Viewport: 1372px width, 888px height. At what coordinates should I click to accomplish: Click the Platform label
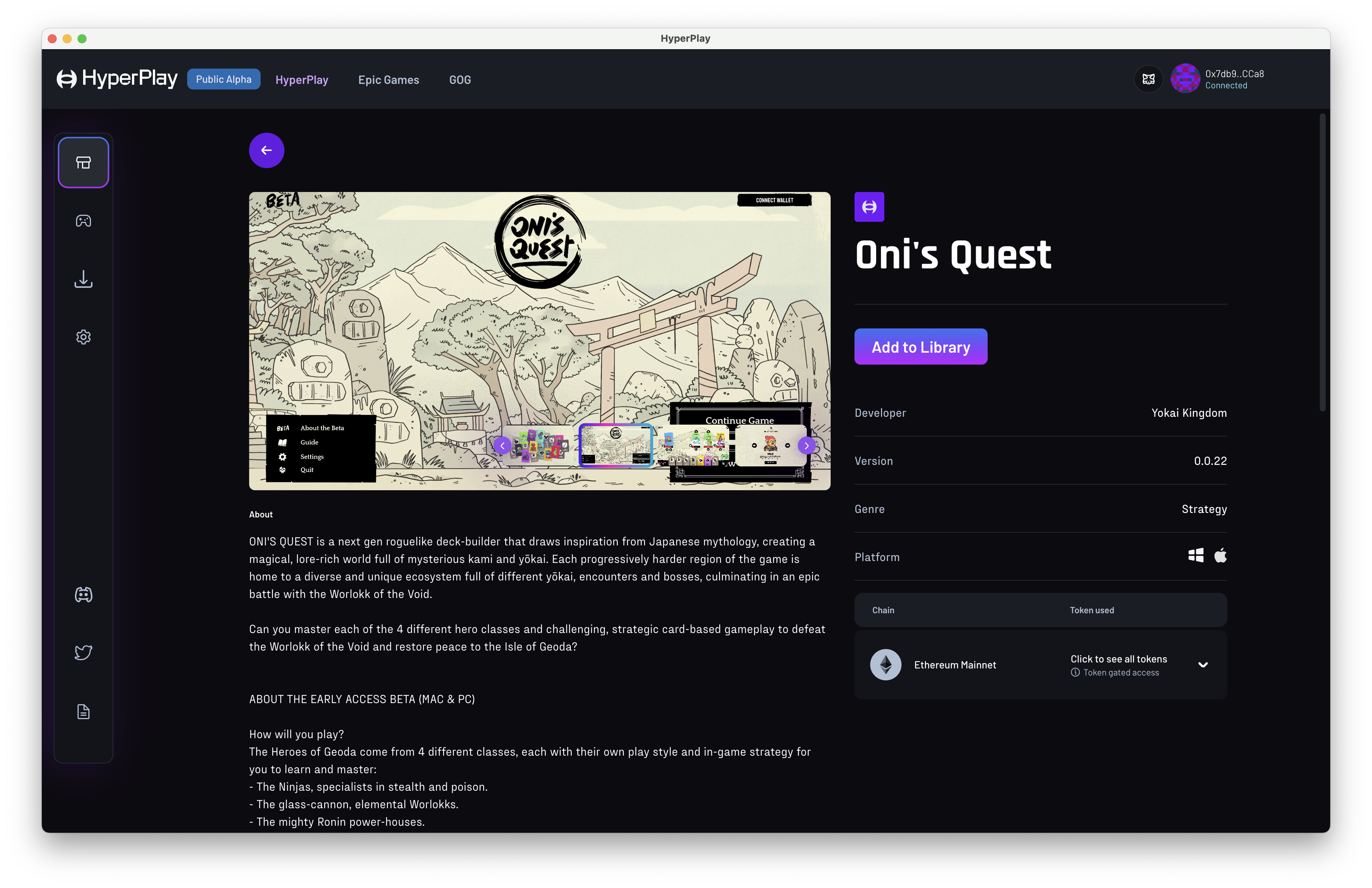[x=877, y=557]
